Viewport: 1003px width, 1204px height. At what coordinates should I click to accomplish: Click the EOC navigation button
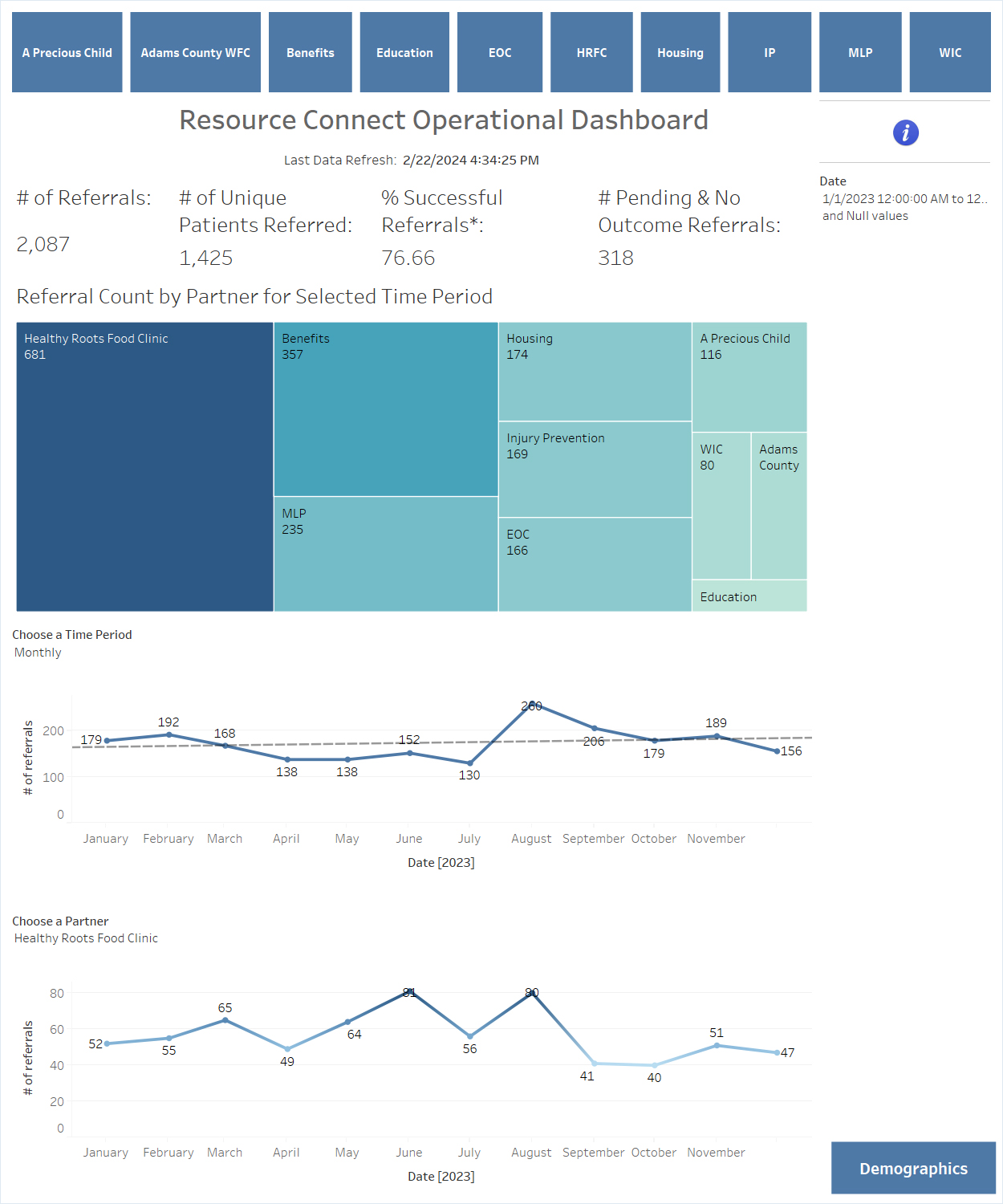pos(500,52)
